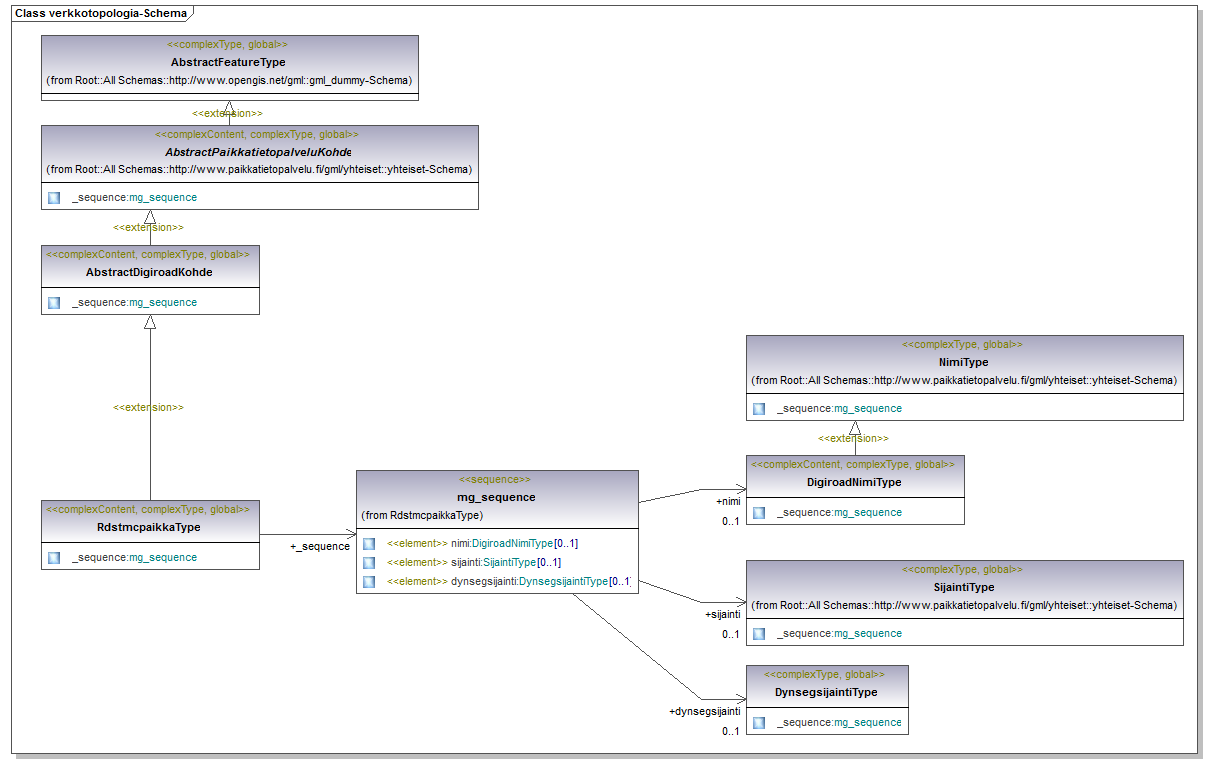Select the DynsegsijaintiType class name
This screenshot has height=774, width=1224.
pyautogui.click(x=826, y=692)
